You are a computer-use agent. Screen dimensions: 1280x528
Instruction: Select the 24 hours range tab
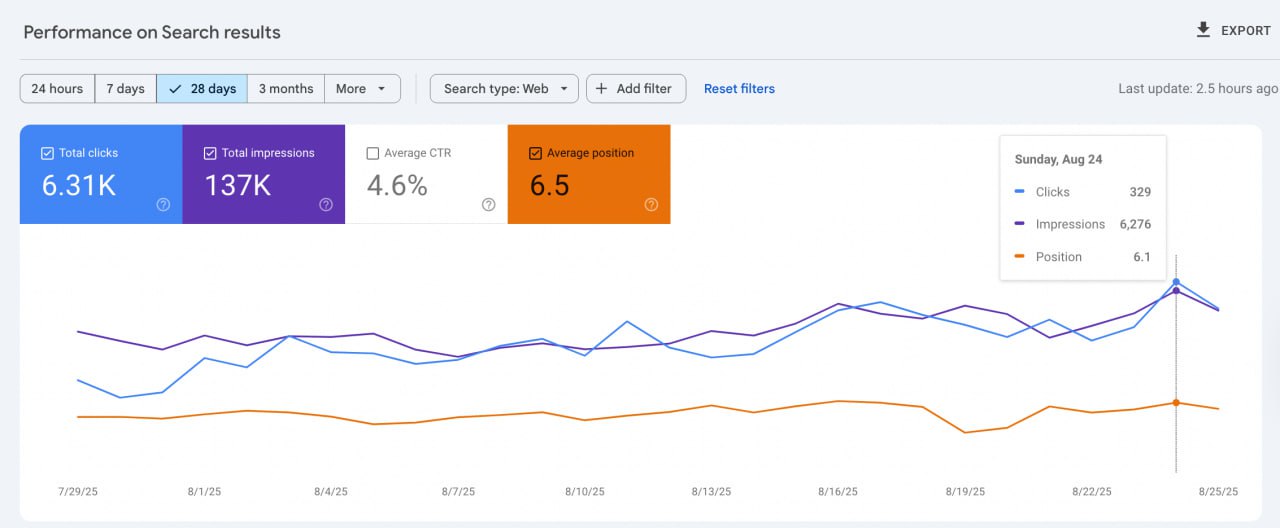[58, 89]
